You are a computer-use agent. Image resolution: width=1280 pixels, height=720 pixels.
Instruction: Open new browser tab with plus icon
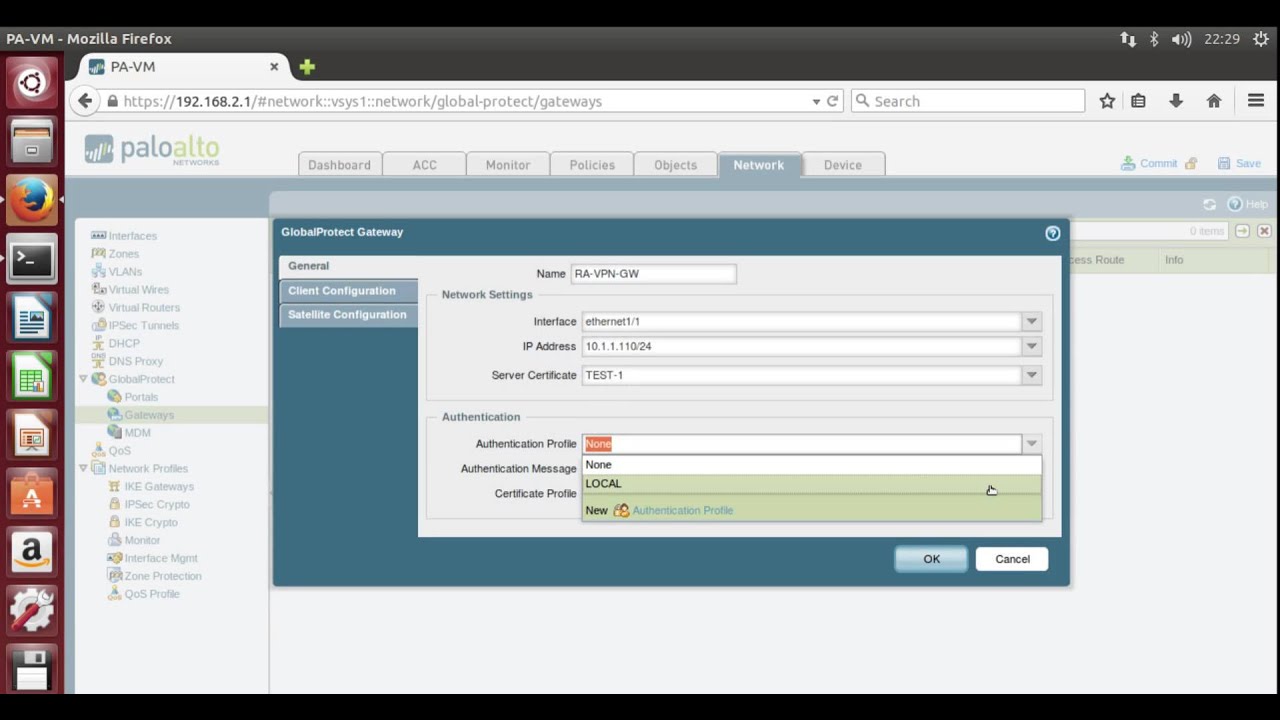307,67
